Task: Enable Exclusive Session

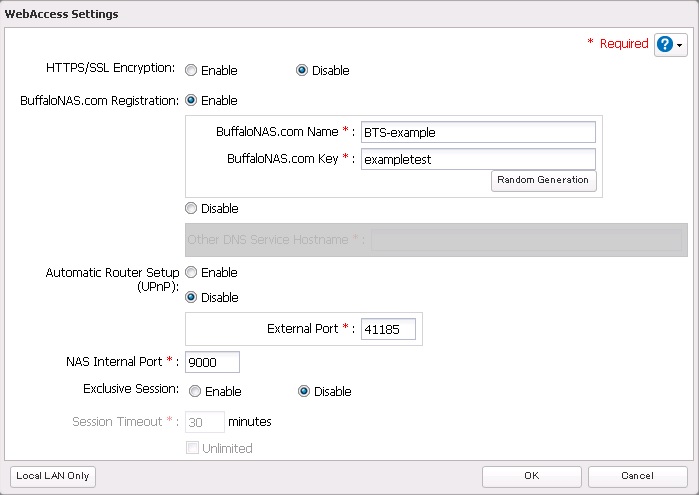Action: click(x=195, y=392)
